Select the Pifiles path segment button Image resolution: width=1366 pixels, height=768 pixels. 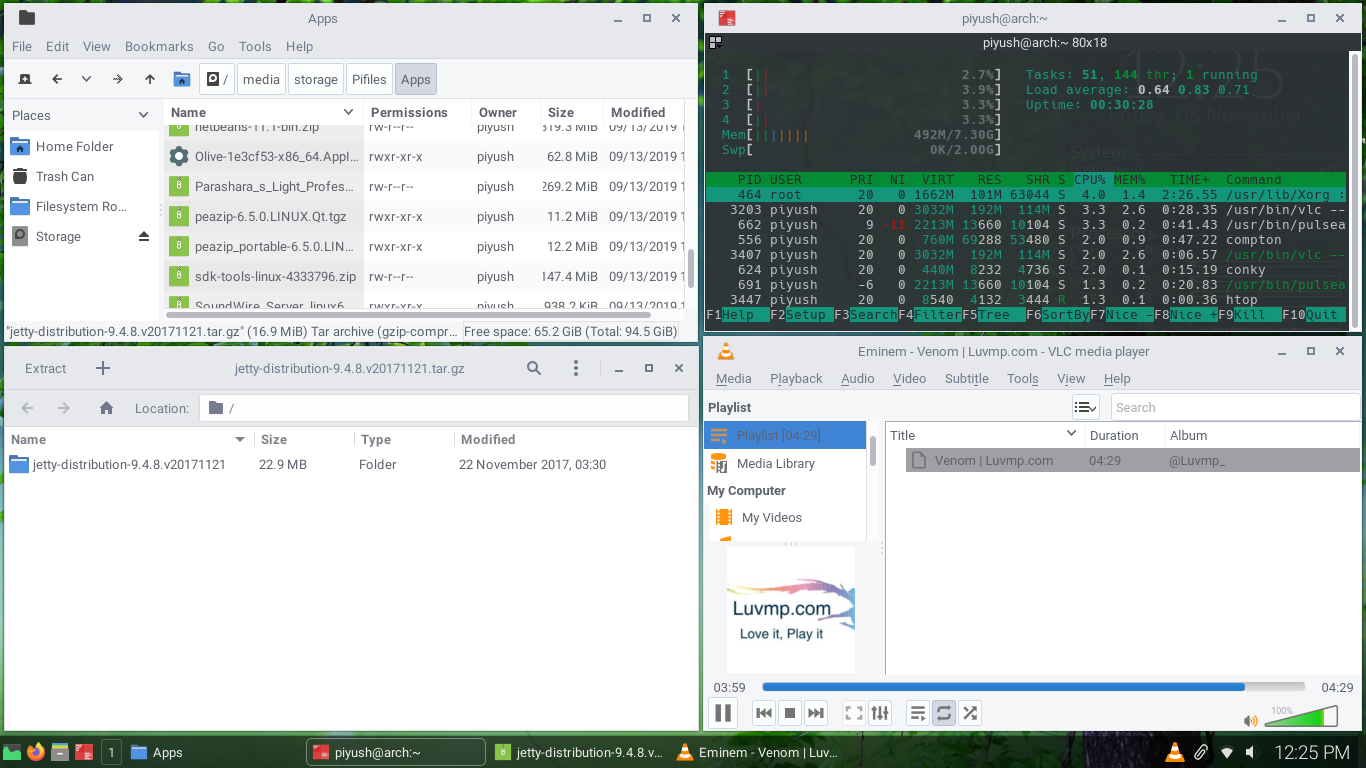(x=369, y=79)
